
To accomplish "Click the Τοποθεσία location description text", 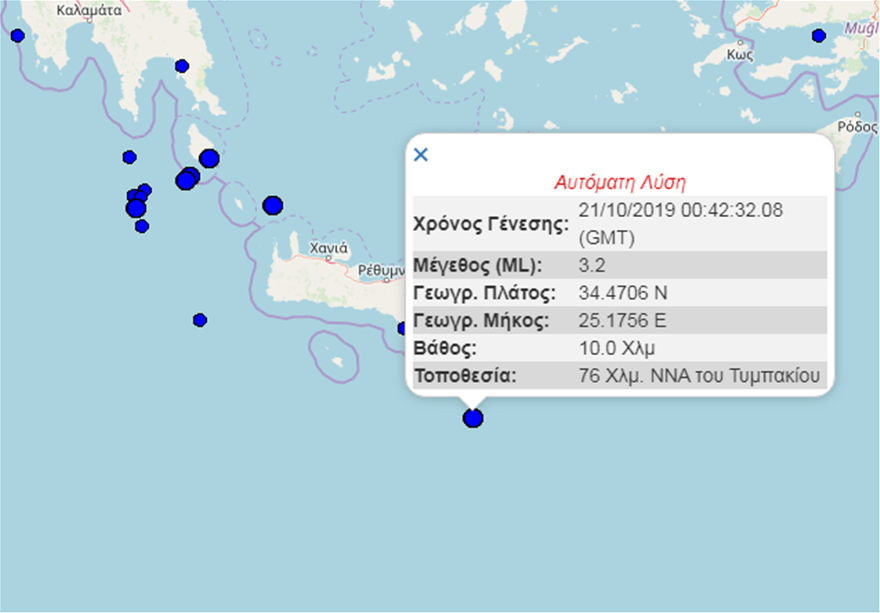I will 699,376.
